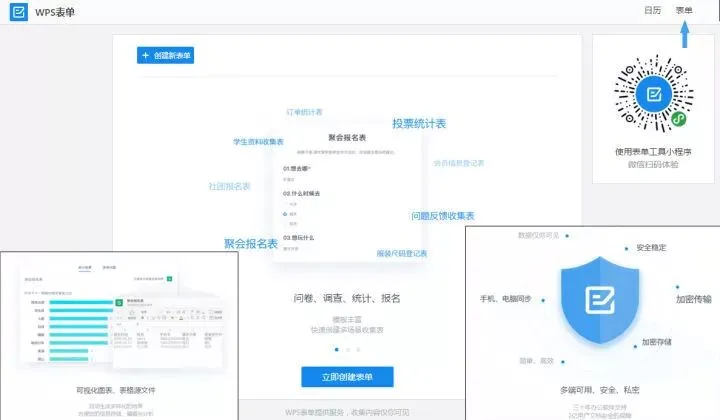Click 社团报名表 template label
Screen dimensions: 720x420
tap(229, 186)
